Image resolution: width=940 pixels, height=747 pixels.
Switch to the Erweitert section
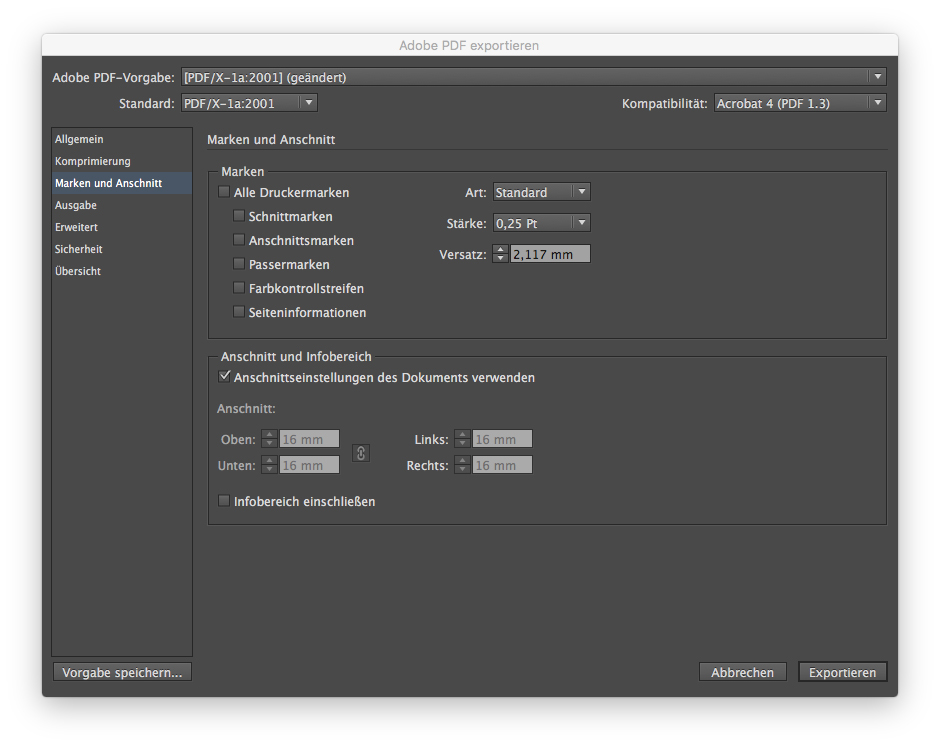click(122, 227)
